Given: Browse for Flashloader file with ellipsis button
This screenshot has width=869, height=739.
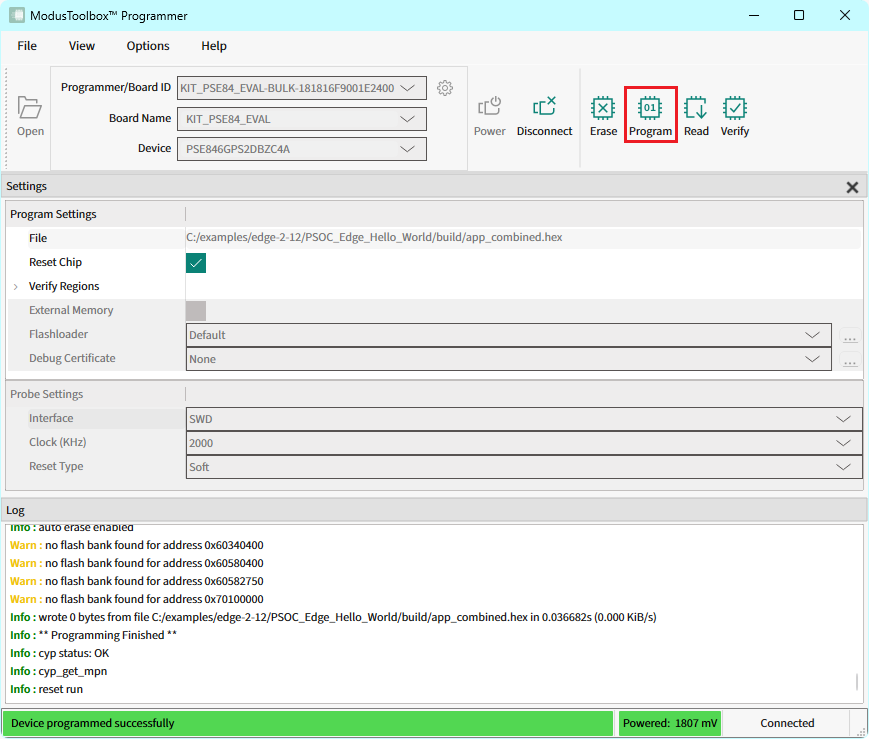Looking at the screenshot, I should 850,336.
